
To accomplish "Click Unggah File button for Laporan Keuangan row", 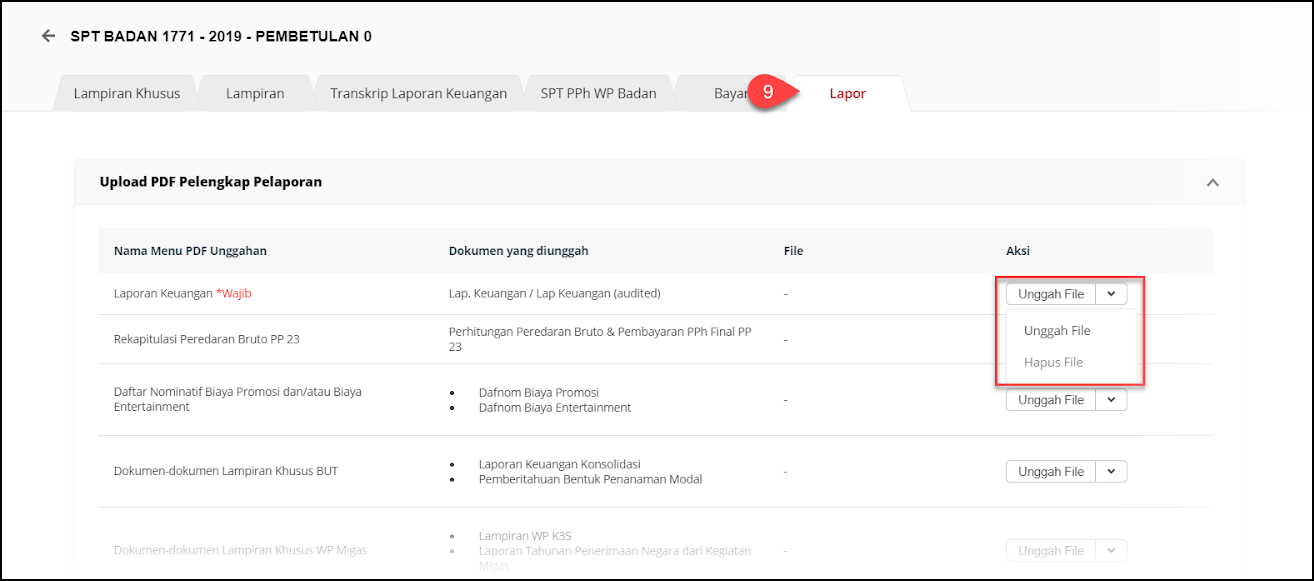I will pyautogui.click(x=1050, y=294).
